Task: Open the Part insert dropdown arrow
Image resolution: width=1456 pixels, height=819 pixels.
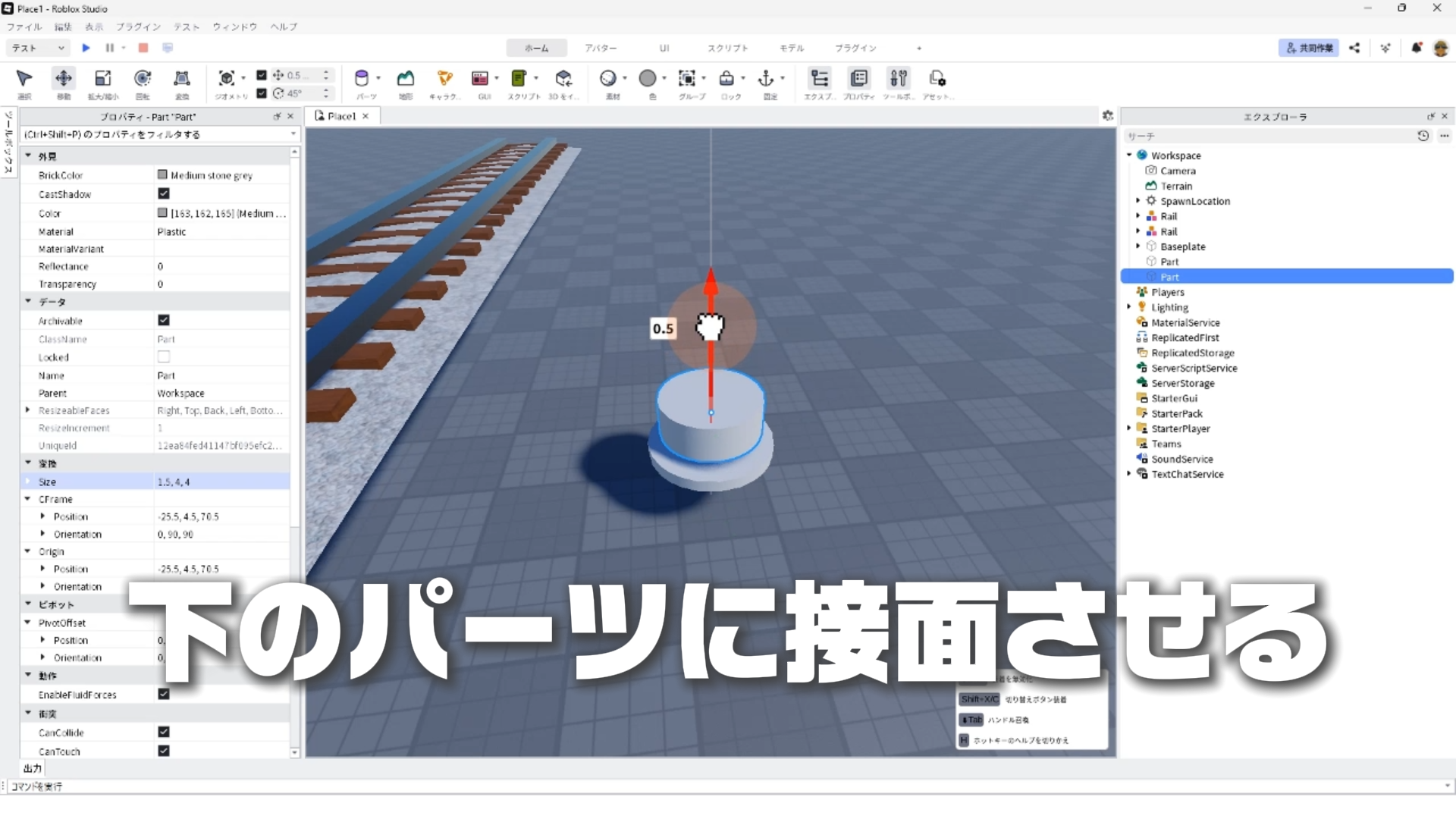Action: [378, 78]
